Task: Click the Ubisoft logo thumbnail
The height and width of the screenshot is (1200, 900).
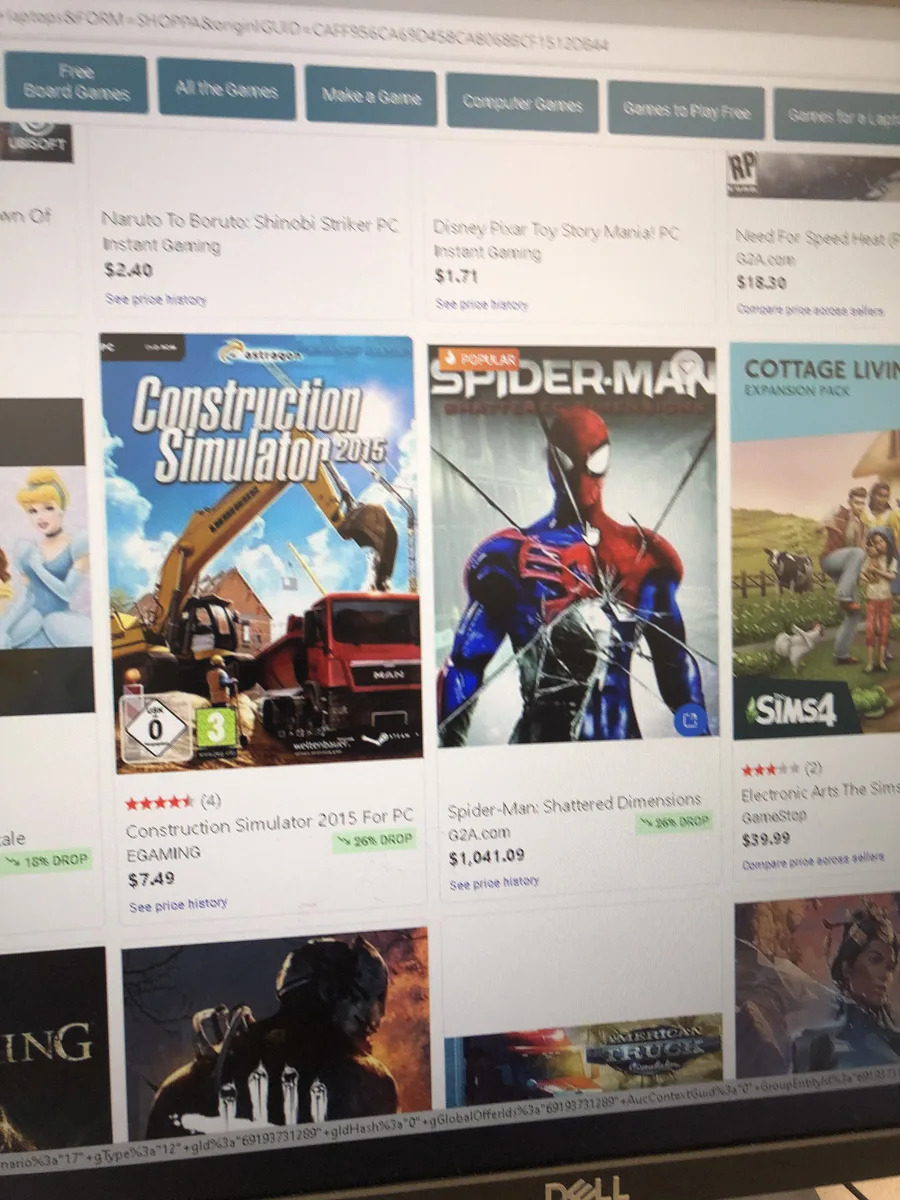Action: (x=36, y=141)
